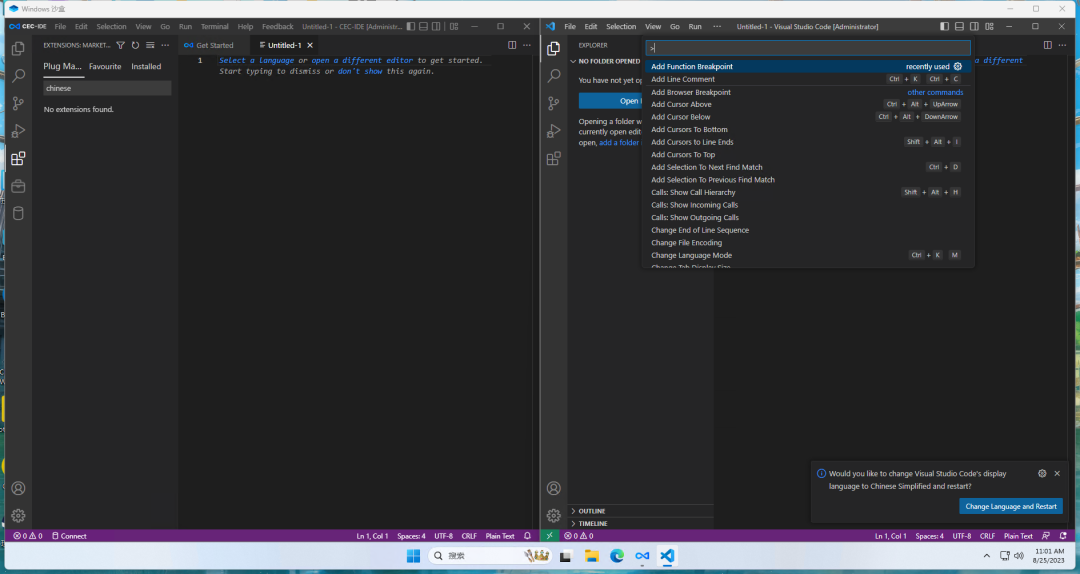Image resolution: width=1080 pixels, height=574 pixels.
Task: Customize layout in CEC-IDE title bar
Action: (454, 26)
